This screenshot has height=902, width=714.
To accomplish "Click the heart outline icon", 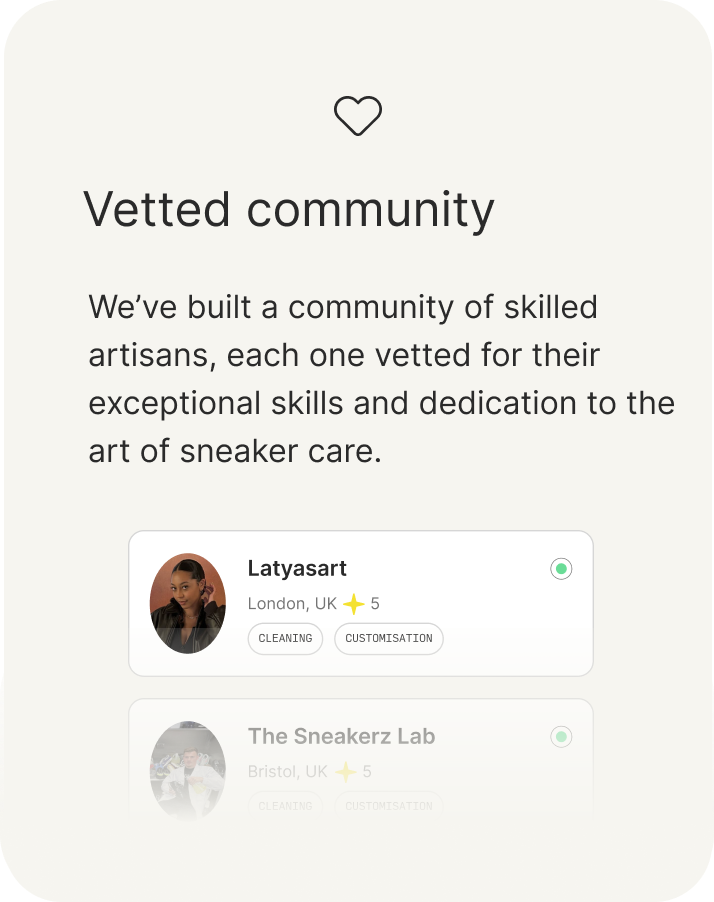I will click(x=358, y=116).
